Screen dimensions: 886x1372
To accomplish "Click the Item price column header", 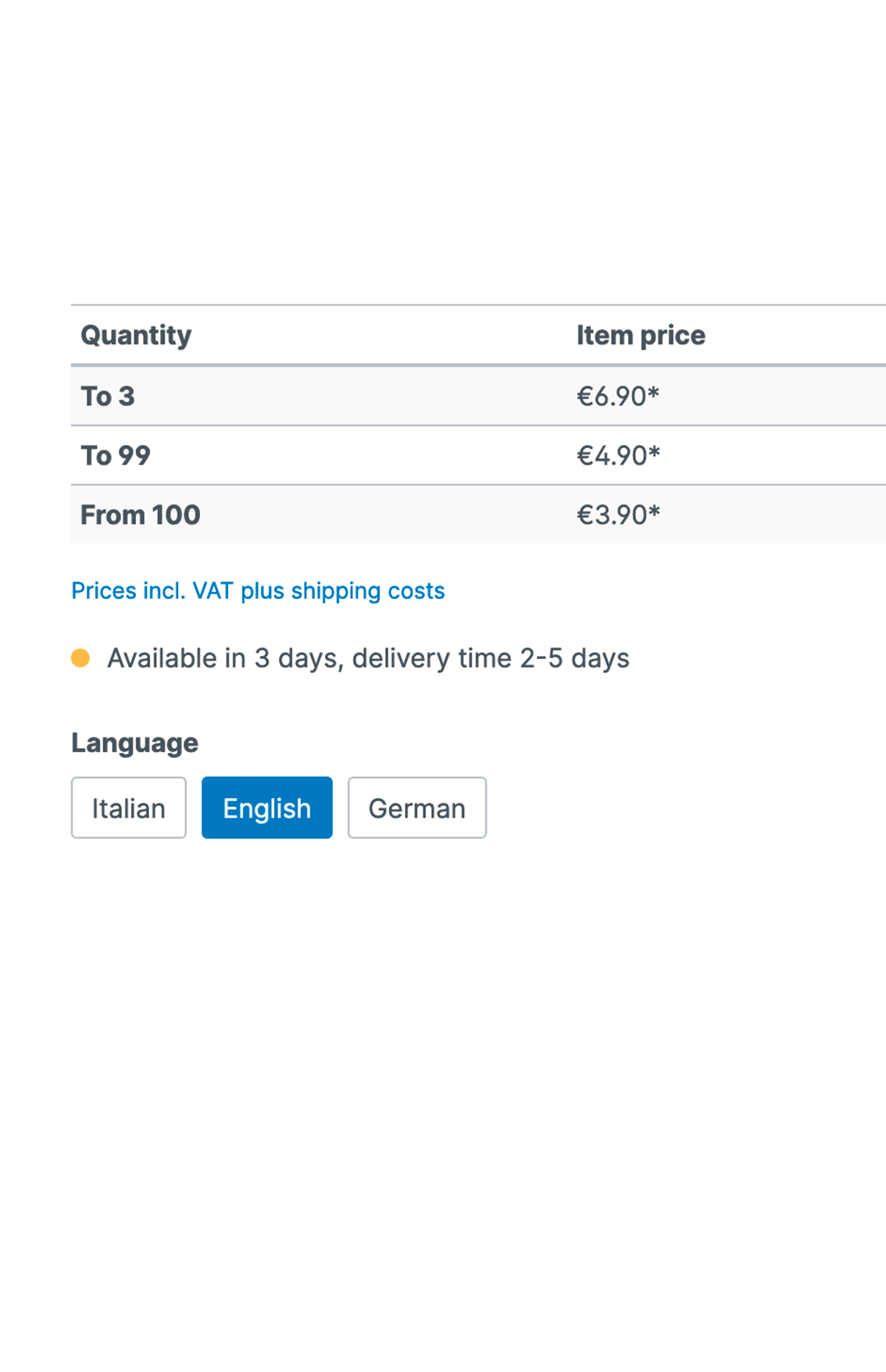I will pyautogui.click(x=641, y=335).
